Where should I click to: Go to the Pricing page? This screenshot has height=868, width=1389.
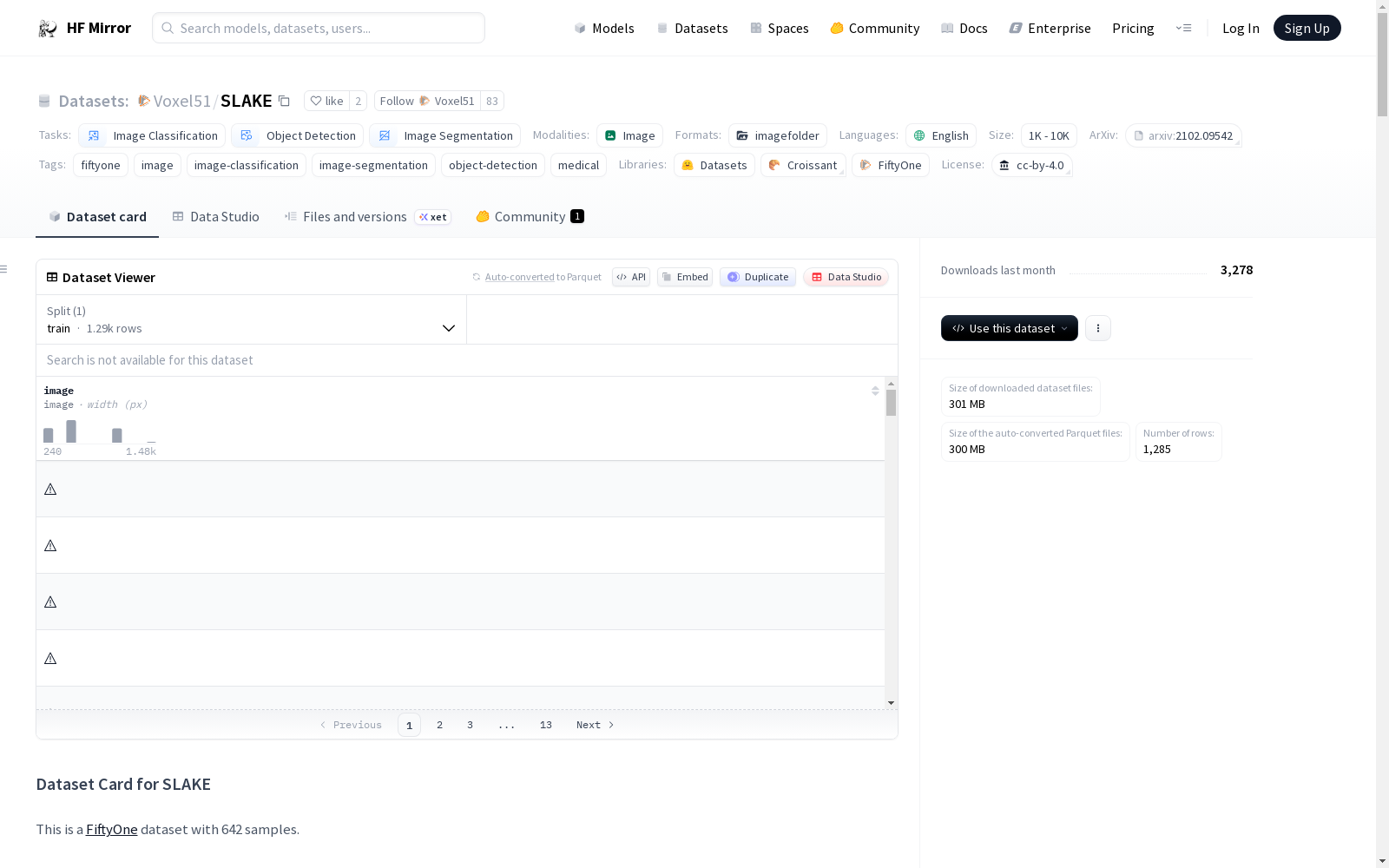(x=1133, y=28)
